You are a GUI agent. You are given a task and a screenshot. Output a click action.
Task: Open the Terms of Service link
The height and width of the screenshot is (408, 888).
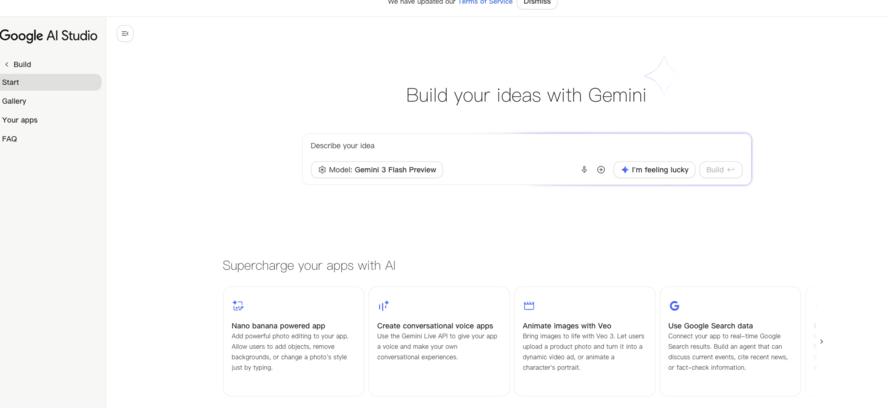click(485, 2)
